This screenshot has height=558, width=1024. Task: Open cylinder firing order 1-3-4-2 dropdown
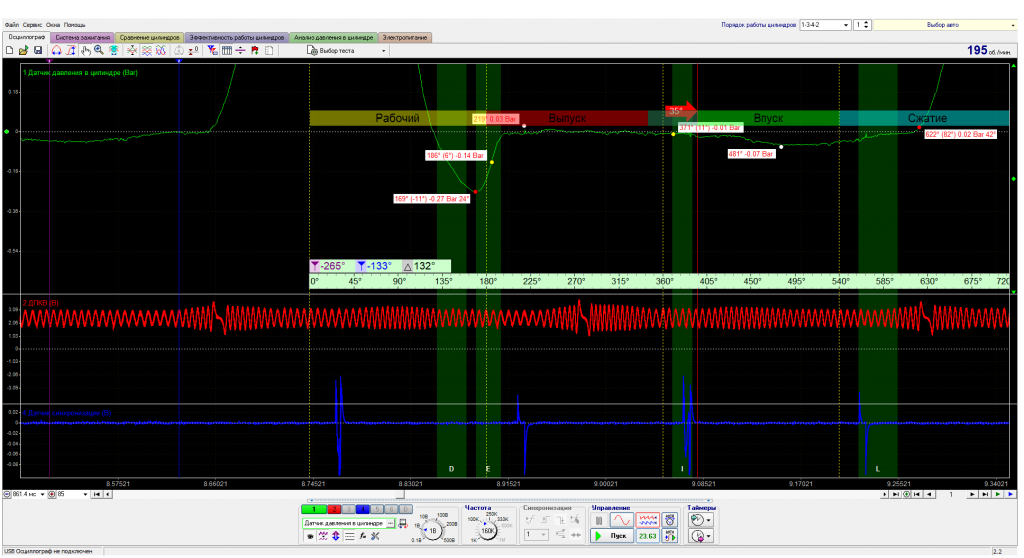click(x=825, y=25)
